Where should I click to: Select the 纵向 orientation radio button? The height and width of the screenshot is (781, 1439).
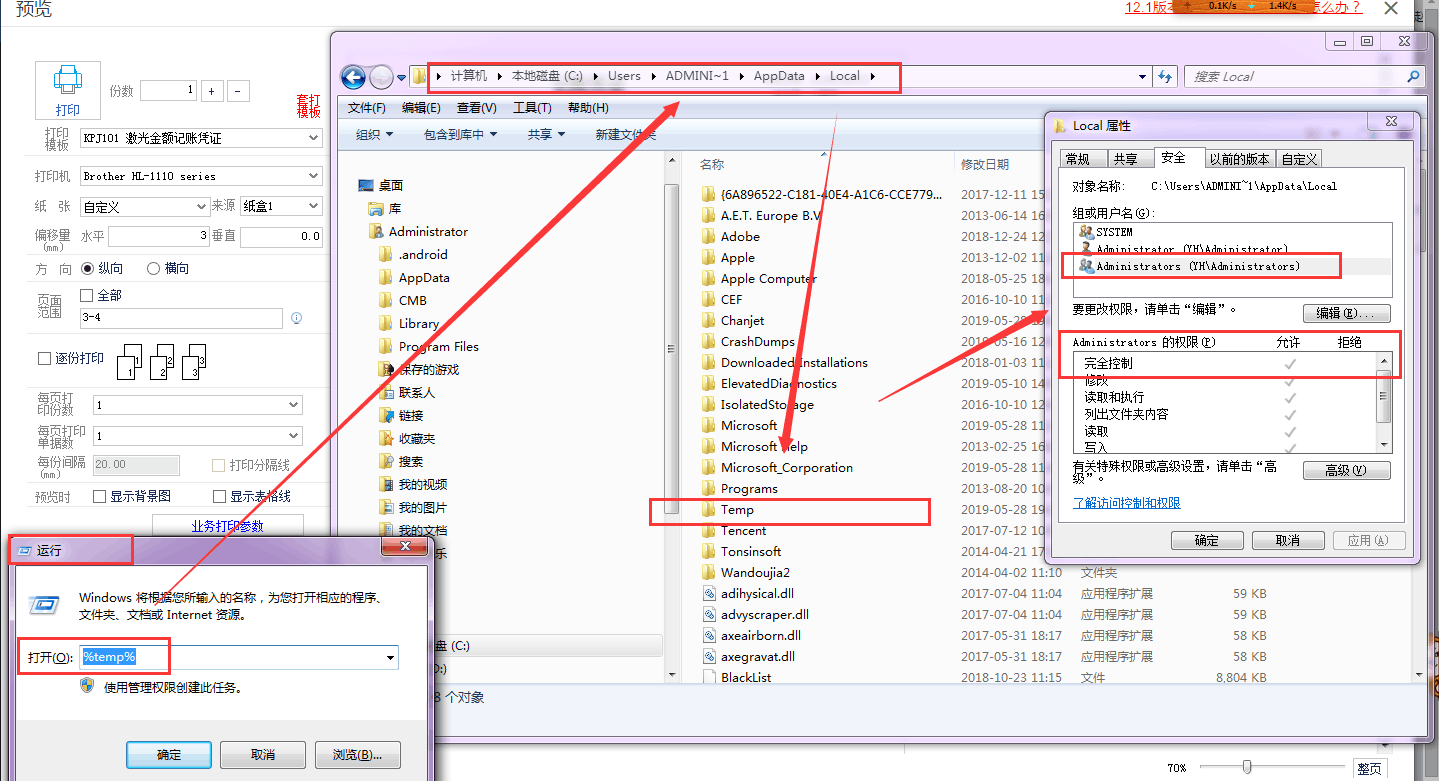pyautogui.click(x=88, y=268)
